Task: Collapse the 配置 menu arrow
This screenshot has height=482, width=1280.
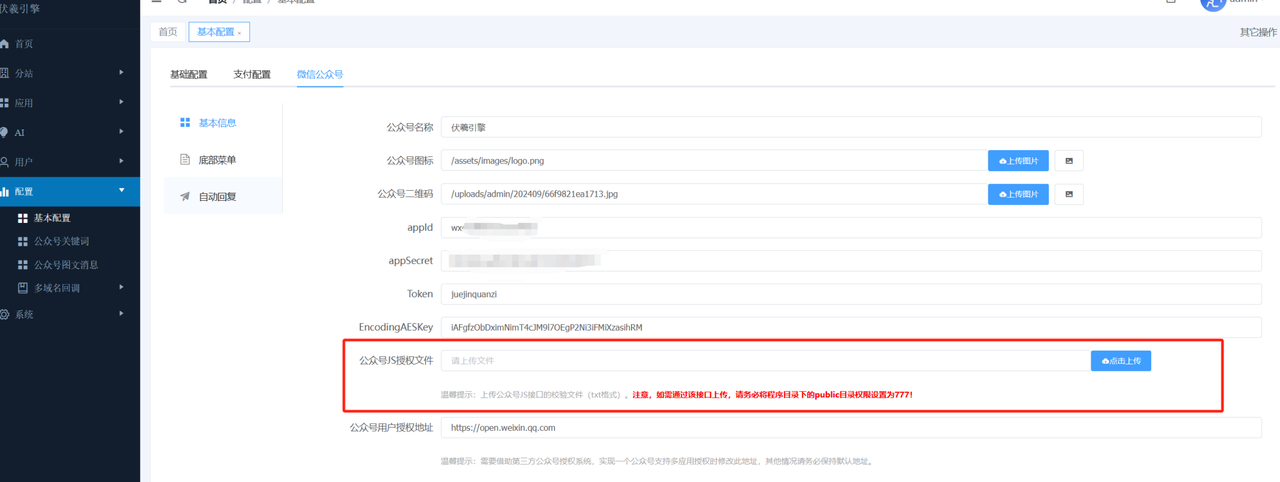Action: 122,190
